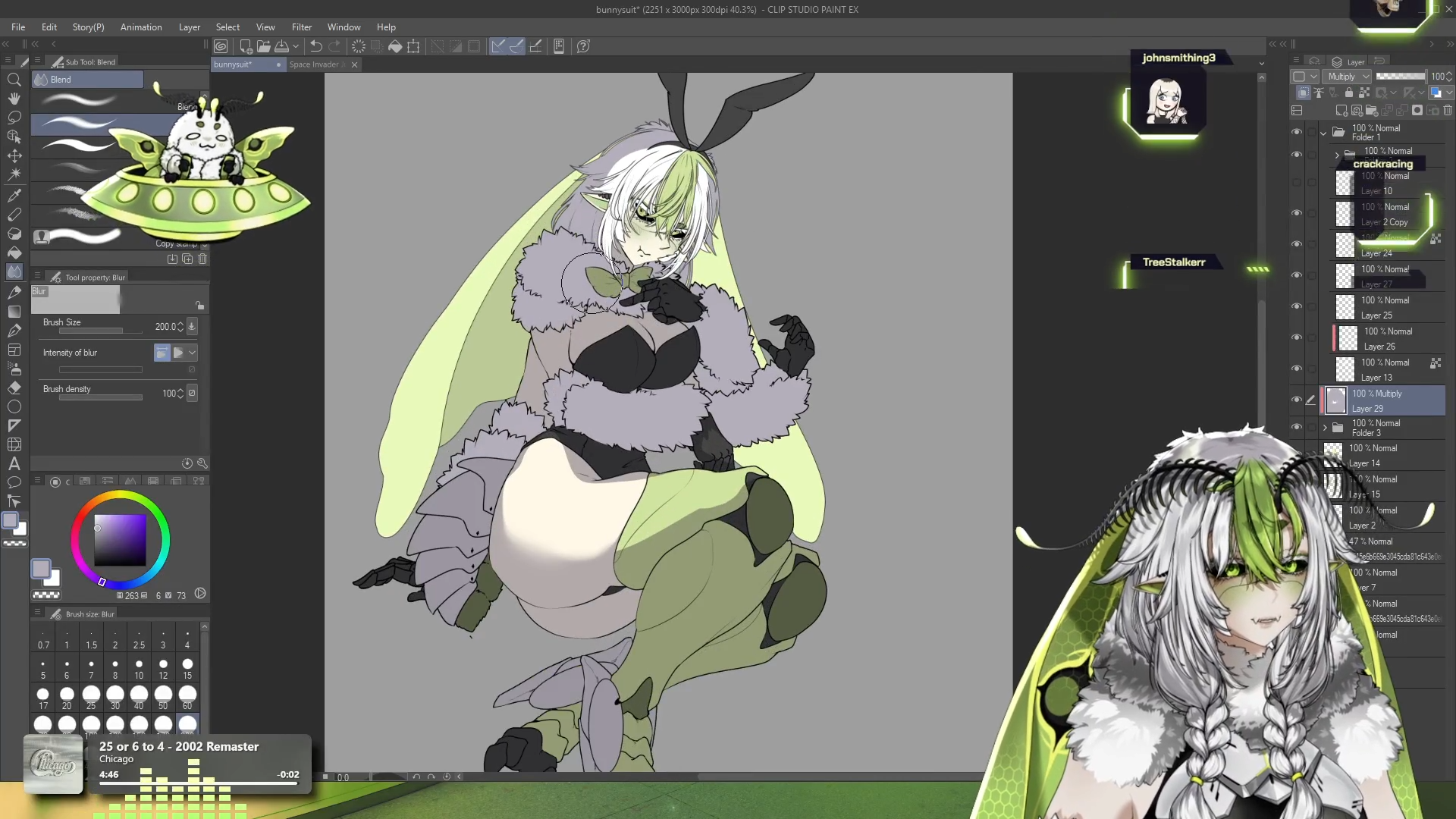This screenshot has width=1456, height=819.
Task: Click the Scale/Rotate transform icon
Action: (x=413, y=46)
